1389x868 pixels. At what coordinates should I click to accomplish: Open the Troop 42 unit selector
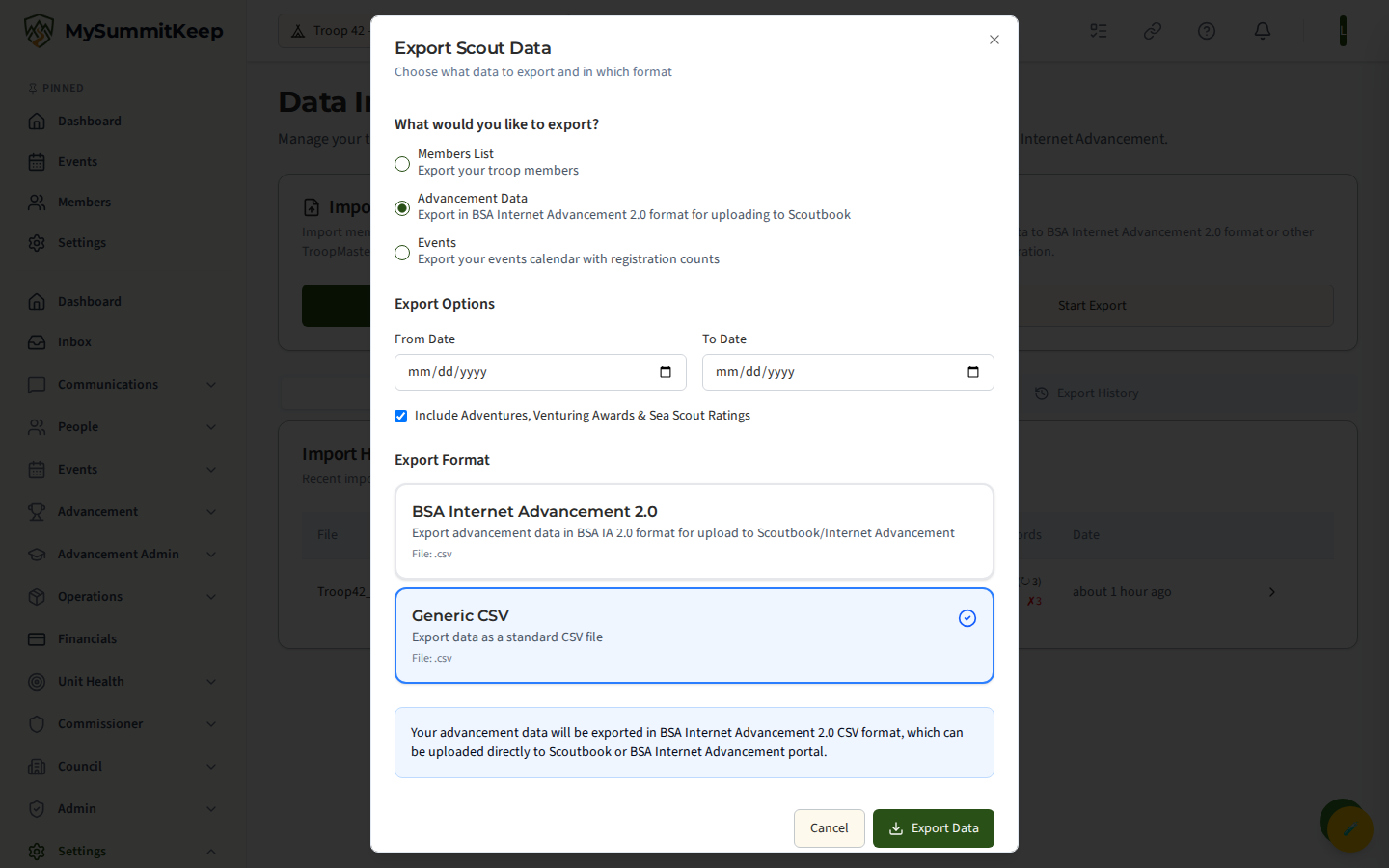click(x=325, y=31)
